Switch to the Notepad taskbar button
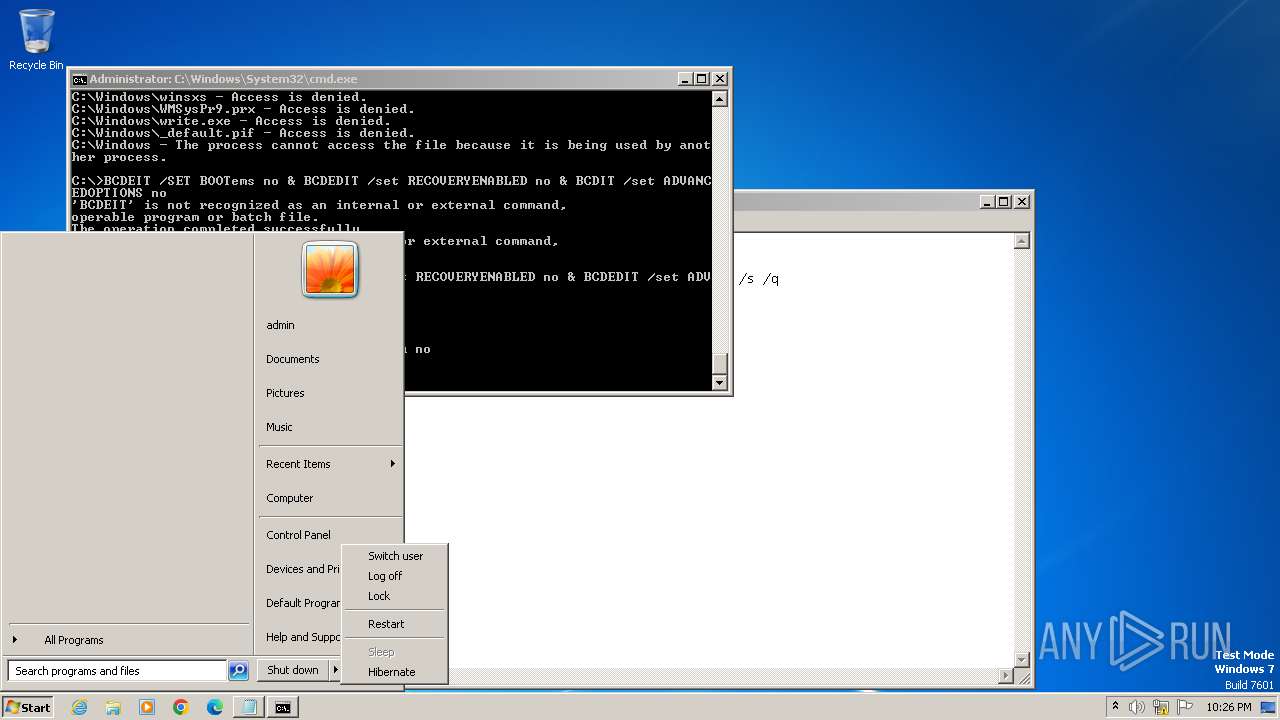Image resolution: width=1280 pixels, height=720 pixels. (249, 707)
